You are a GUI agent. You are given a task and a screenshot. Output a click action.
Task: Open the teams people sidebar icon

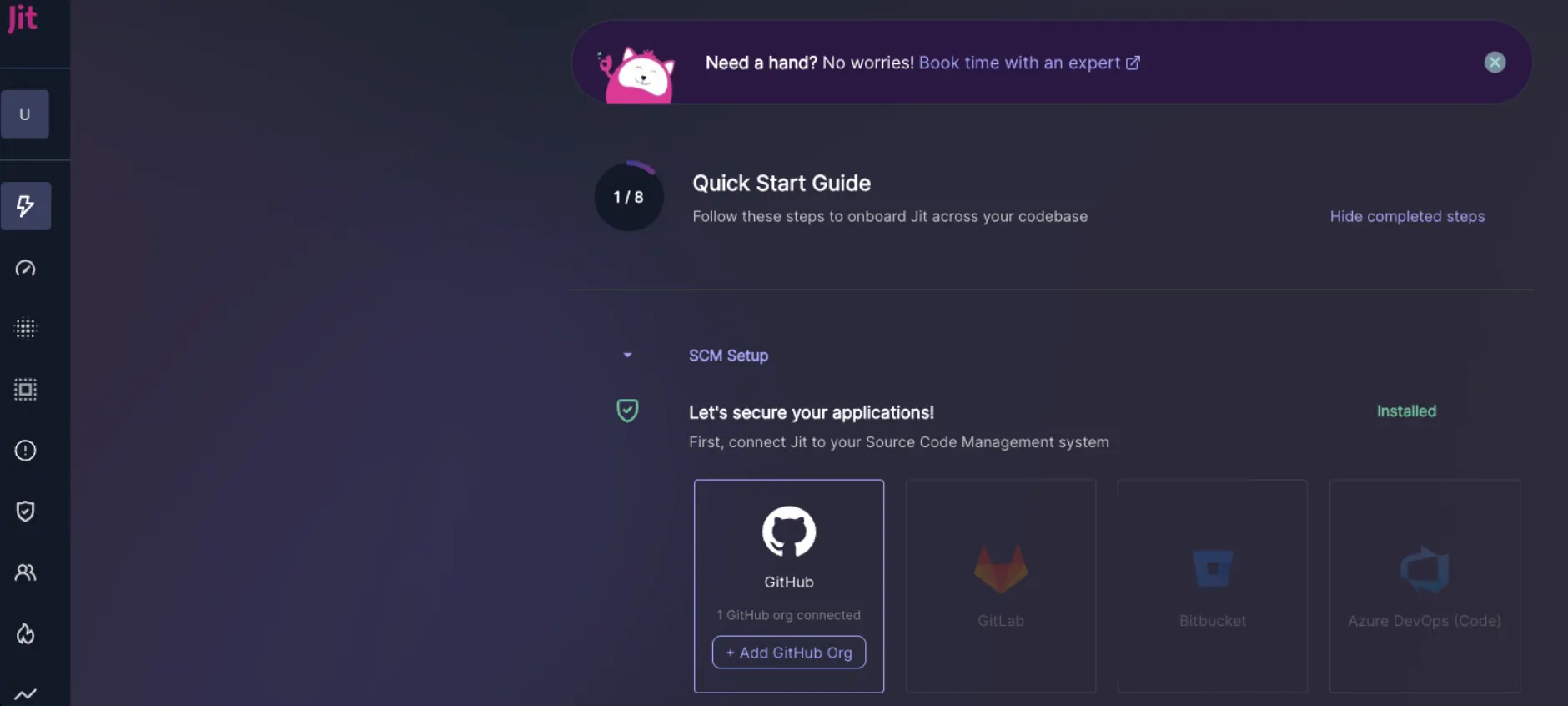click(26, 572)
